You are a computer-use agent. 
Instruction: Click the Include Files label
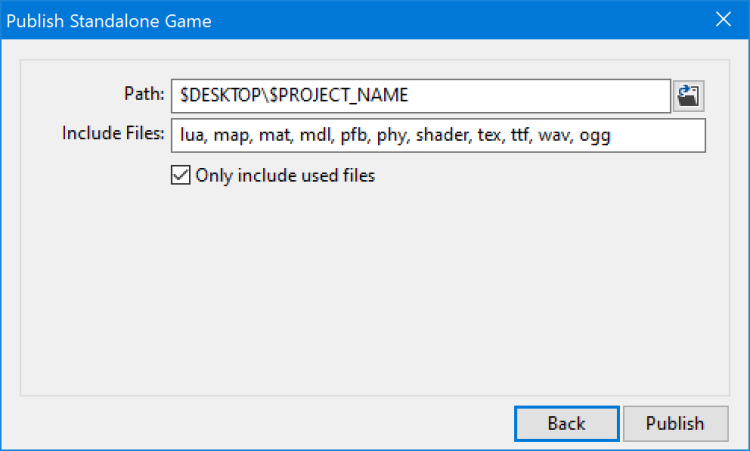tap(113, 135)
